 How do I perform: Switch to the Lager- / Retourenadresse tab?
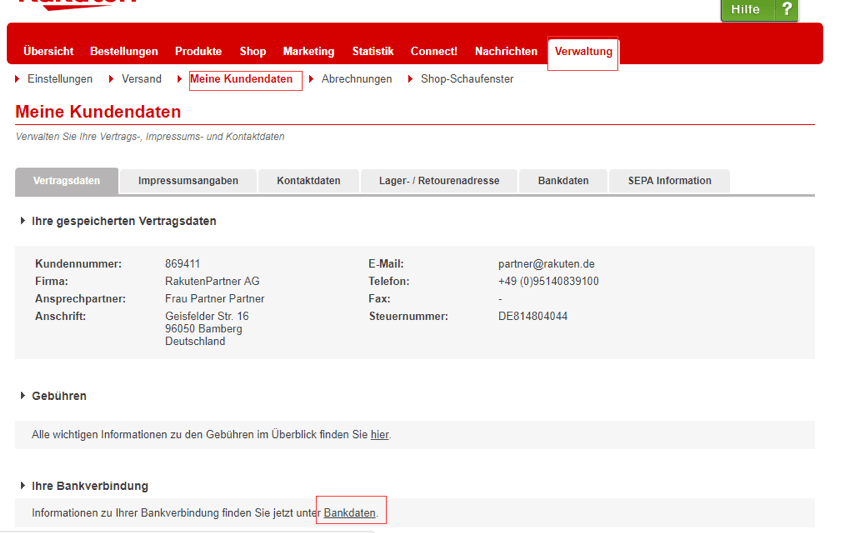(439, 181)
